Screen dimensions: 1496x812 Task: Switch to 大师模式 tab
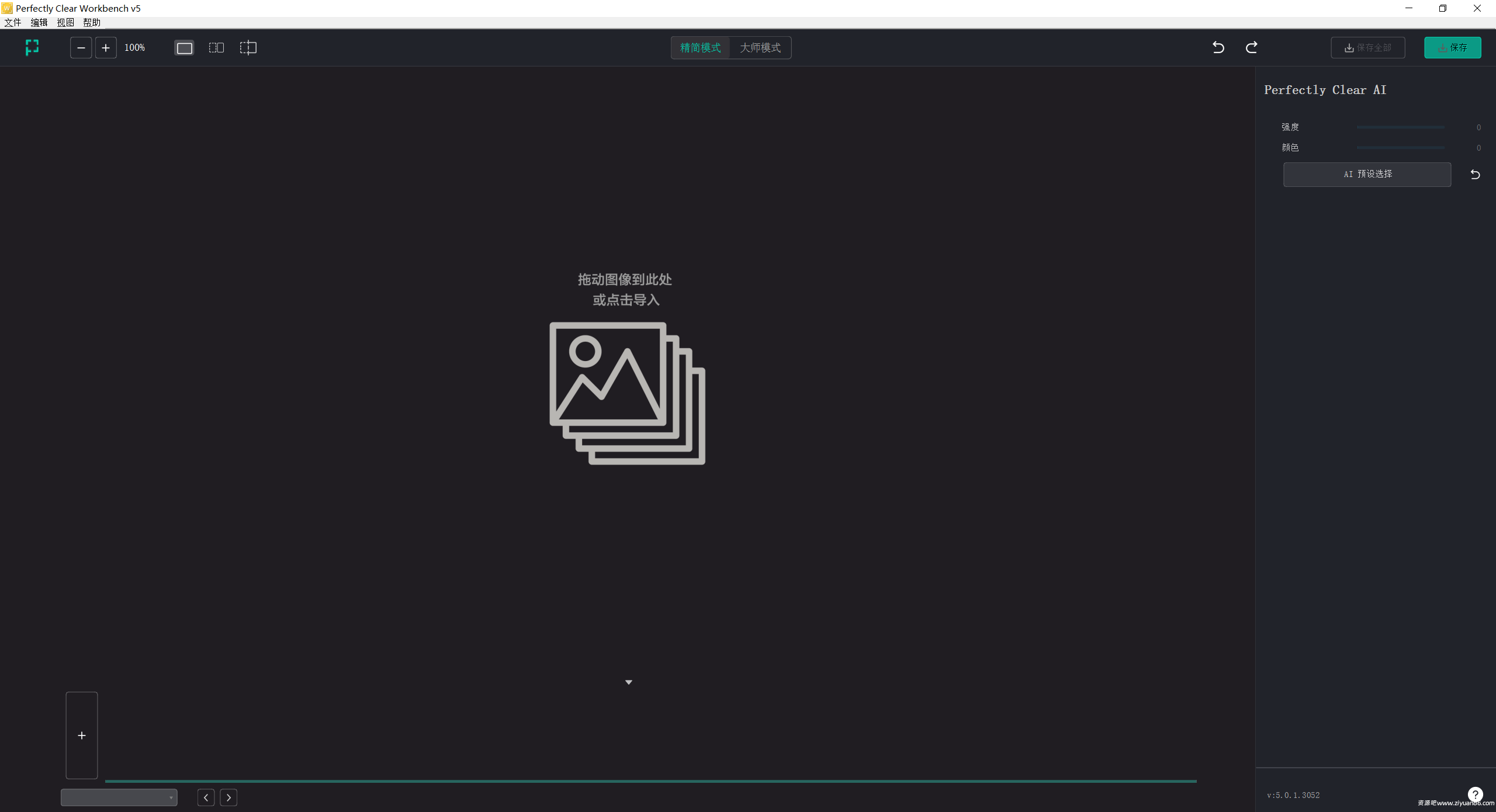760,47
